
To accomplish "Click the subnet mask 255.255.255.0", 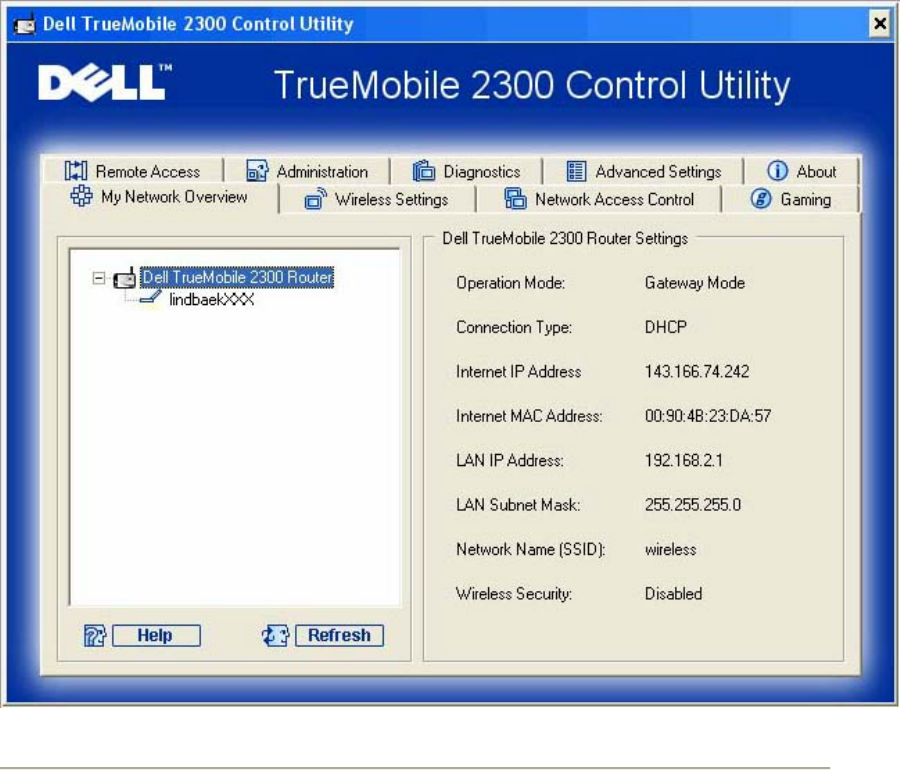I will (x=692, y=505).
